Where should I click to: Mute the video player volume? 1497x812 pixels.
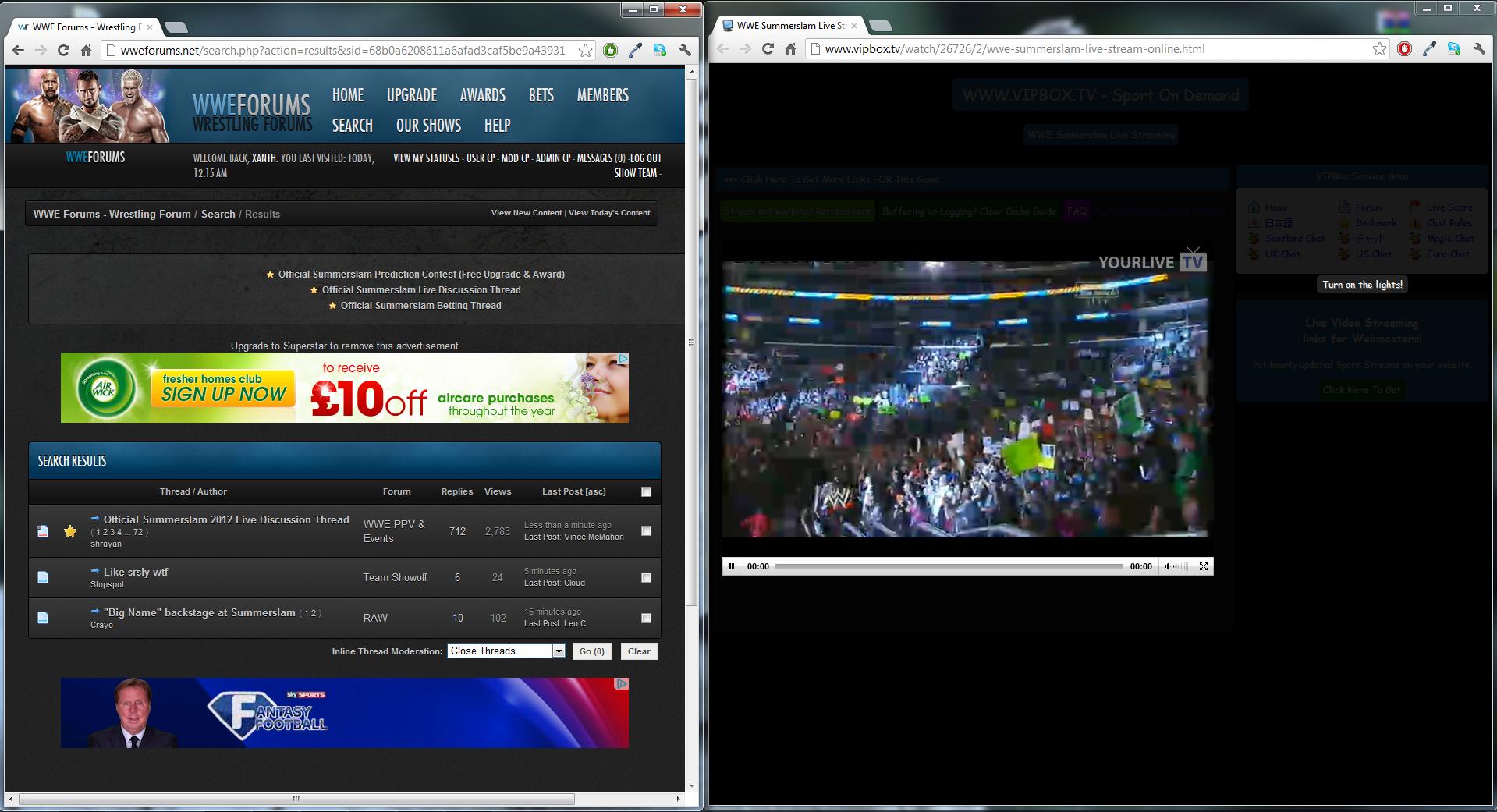click(1168, 566)
